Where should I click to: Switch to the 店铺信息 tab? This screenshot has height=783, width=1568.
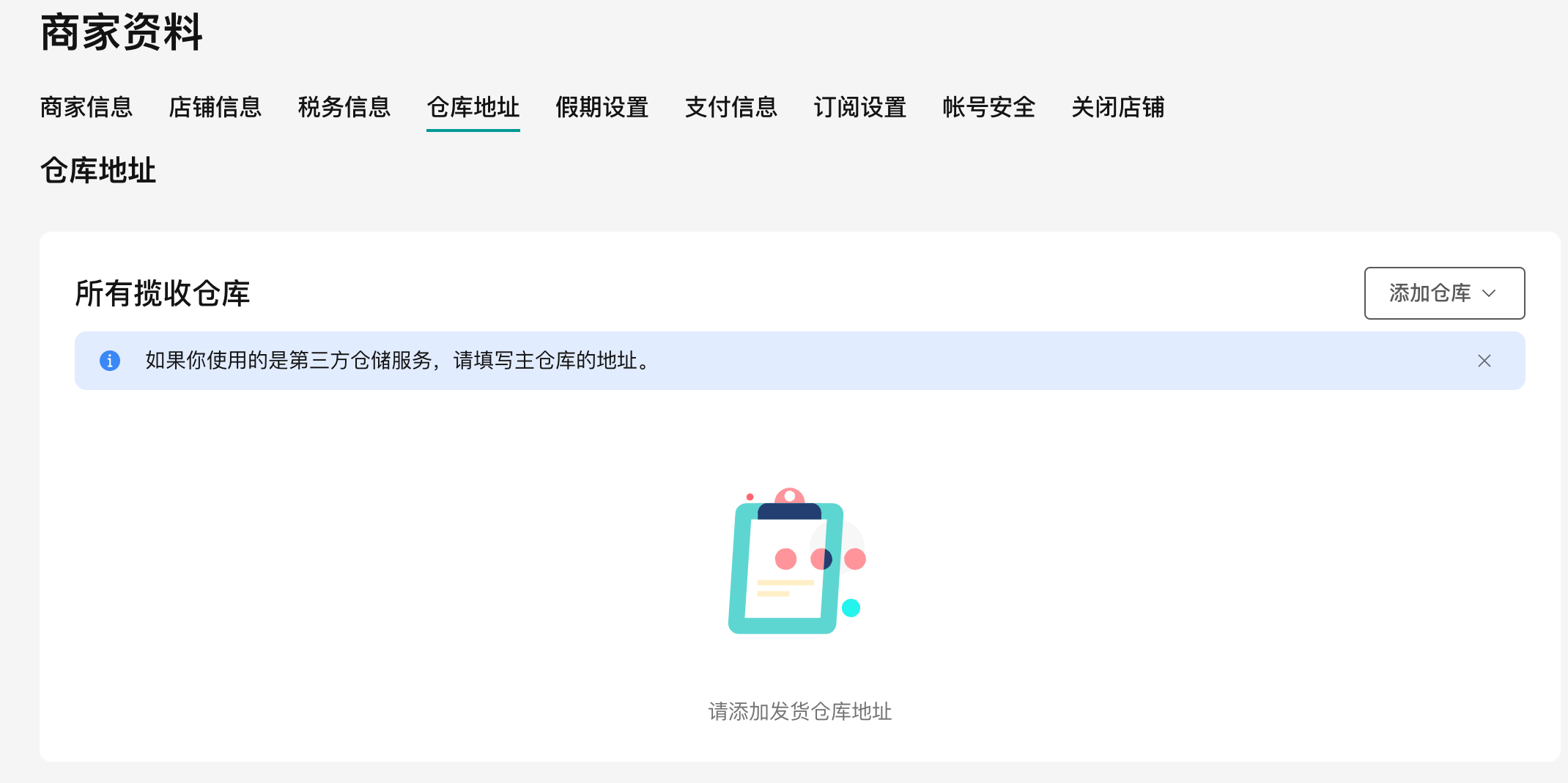coord(215,107)
